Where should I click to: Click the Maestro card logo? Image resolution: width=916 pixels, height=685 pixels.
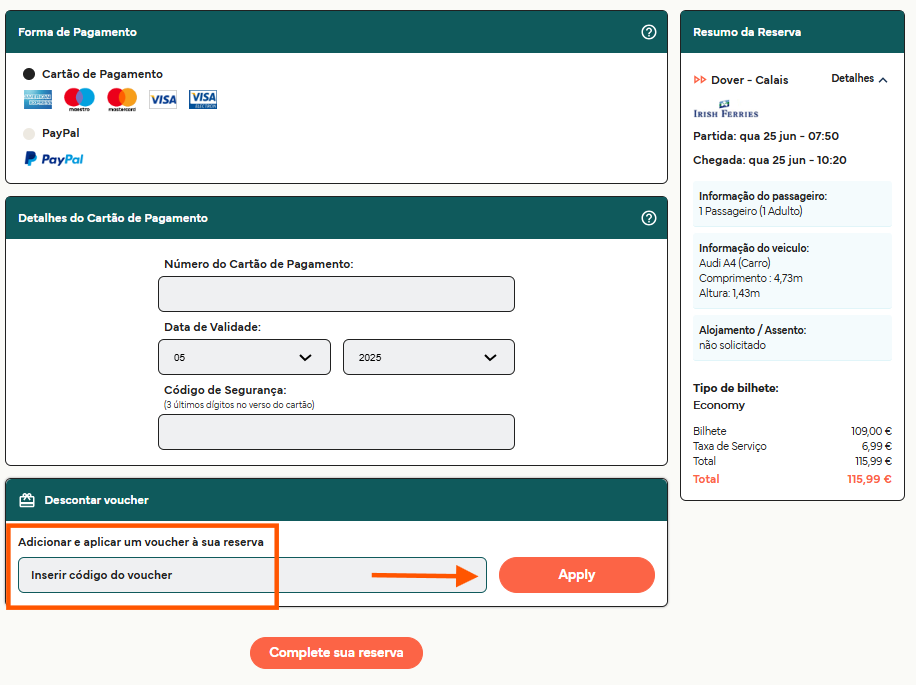point(79,99)
